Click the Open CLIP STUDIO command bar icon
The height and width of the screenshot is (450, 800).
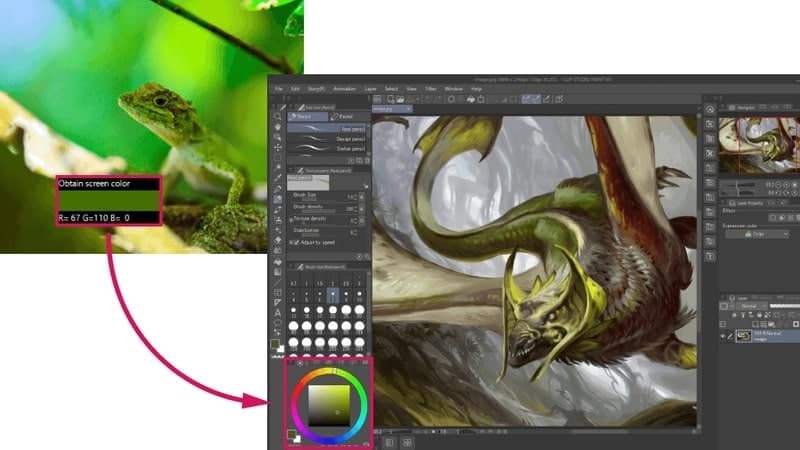377,99
